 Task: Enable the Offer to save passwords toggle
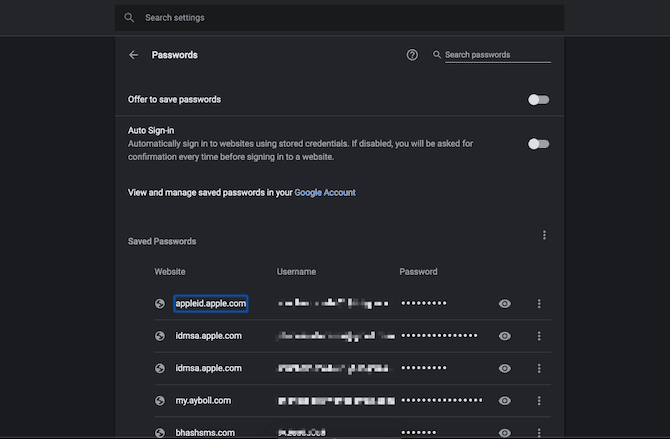pyautogui.click(x=539, y=100)
